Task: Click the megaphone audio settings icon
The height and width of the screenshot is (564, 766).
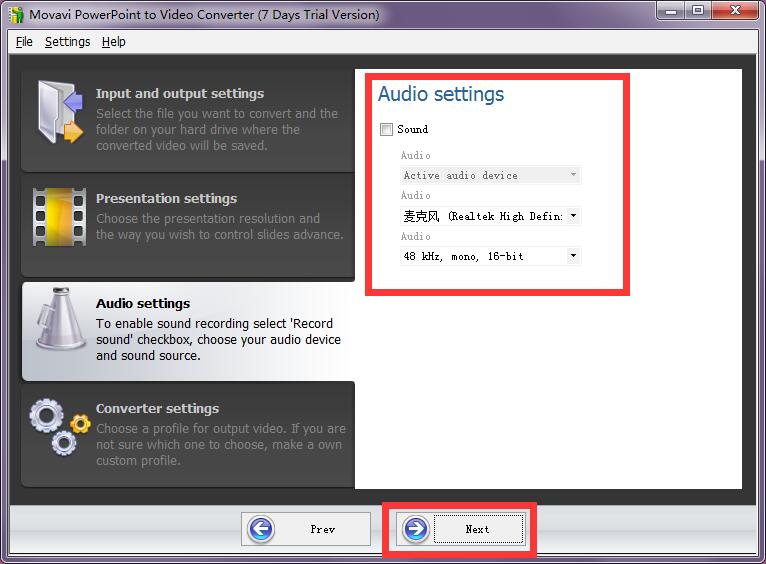Action: (x=62, y=318)
